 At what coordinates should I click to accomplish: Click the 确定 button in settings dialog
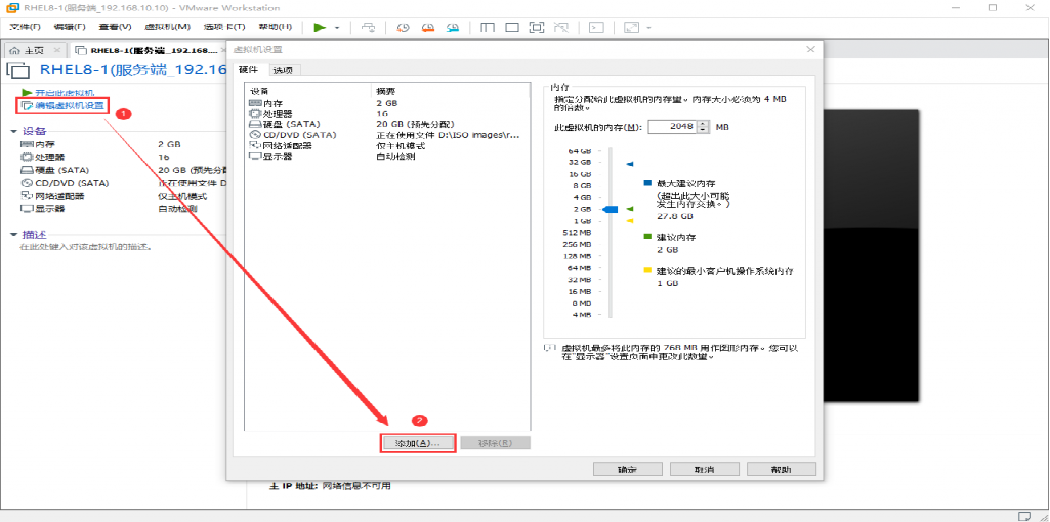pyautogui.click(x=628, y=469)
